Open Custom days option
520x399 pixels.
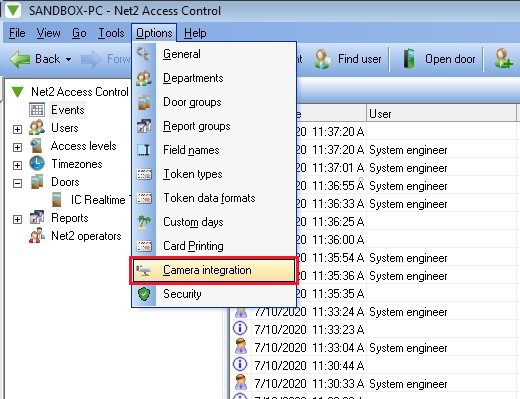[214, 222]
